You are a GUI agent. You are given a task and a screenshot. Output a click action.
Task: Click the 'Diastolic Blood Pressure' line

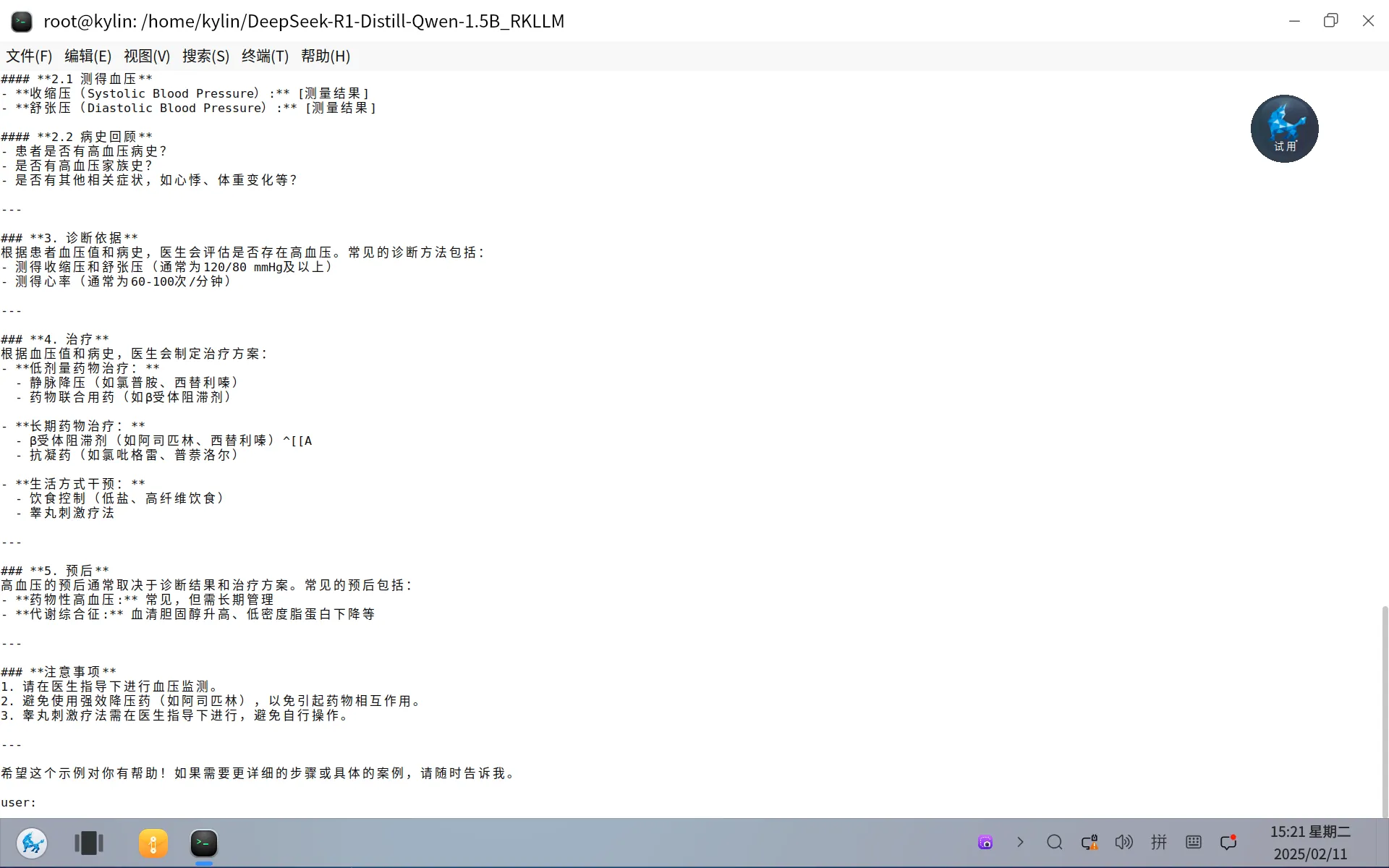point(189,108)
